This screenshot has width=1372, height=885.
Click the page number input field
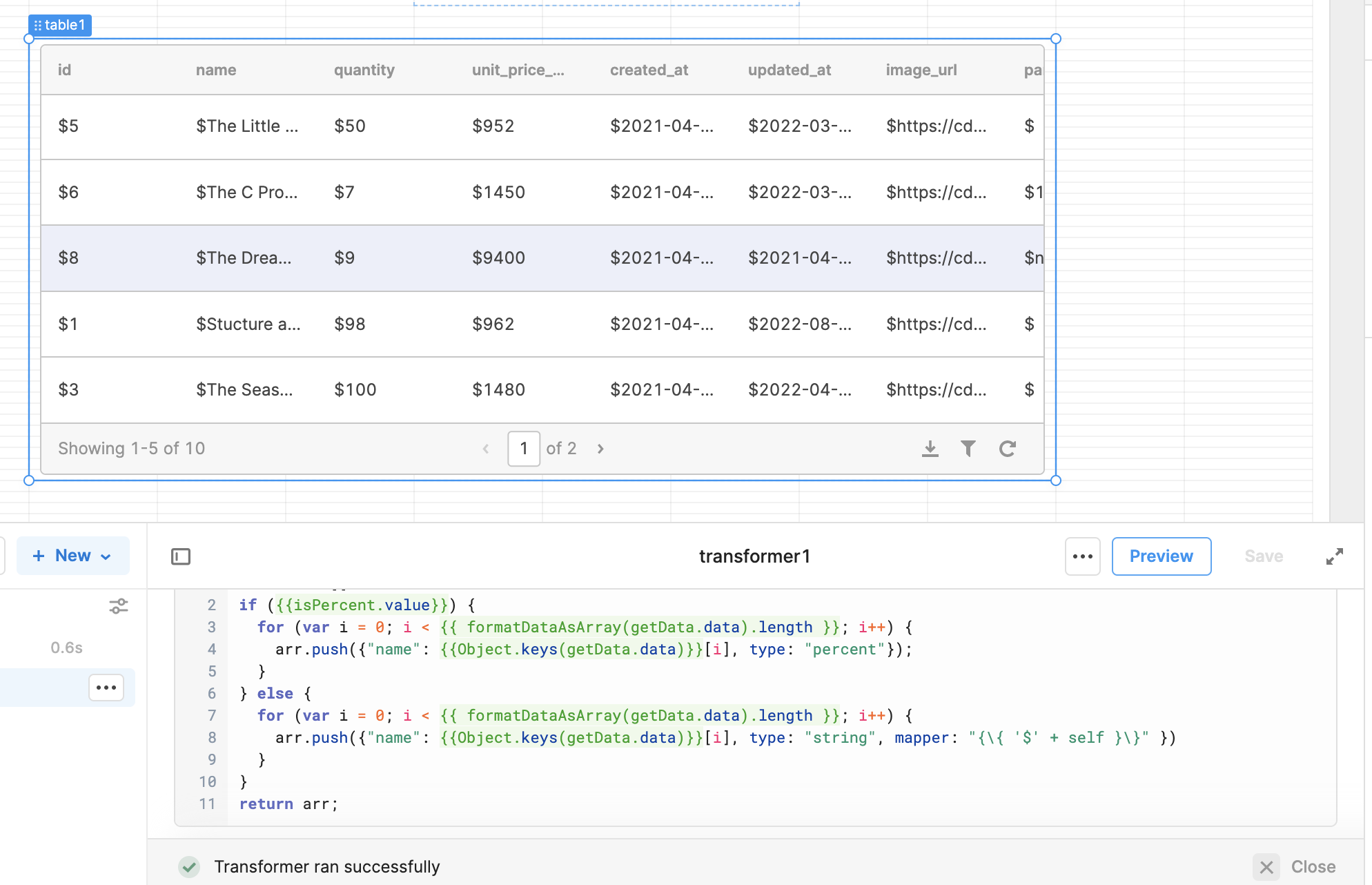(524, 449)
